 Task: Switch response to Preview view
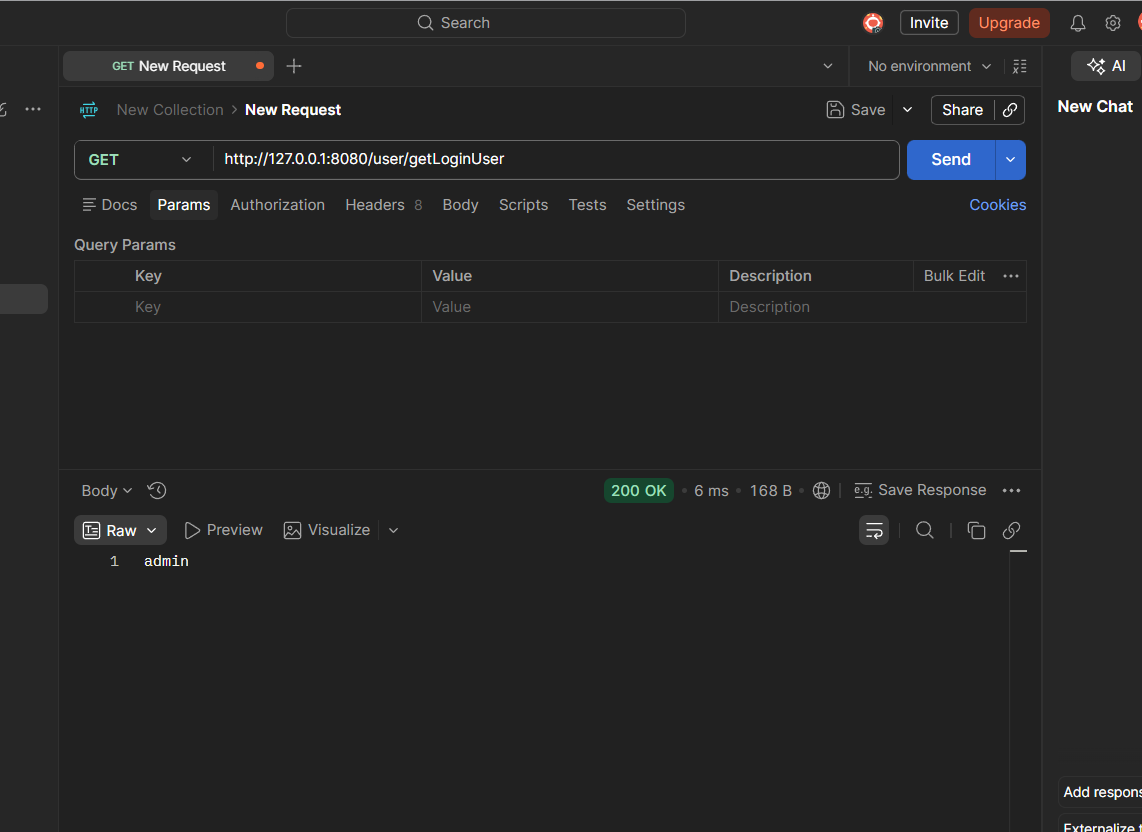click(x=223, y=530)
